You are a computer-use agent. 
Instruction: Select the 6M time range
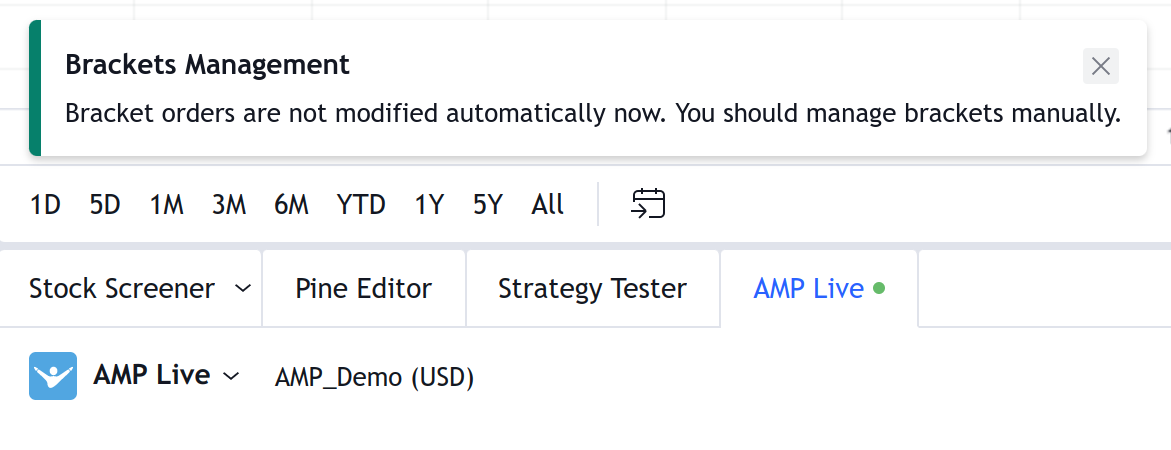[x=291, y=205]
